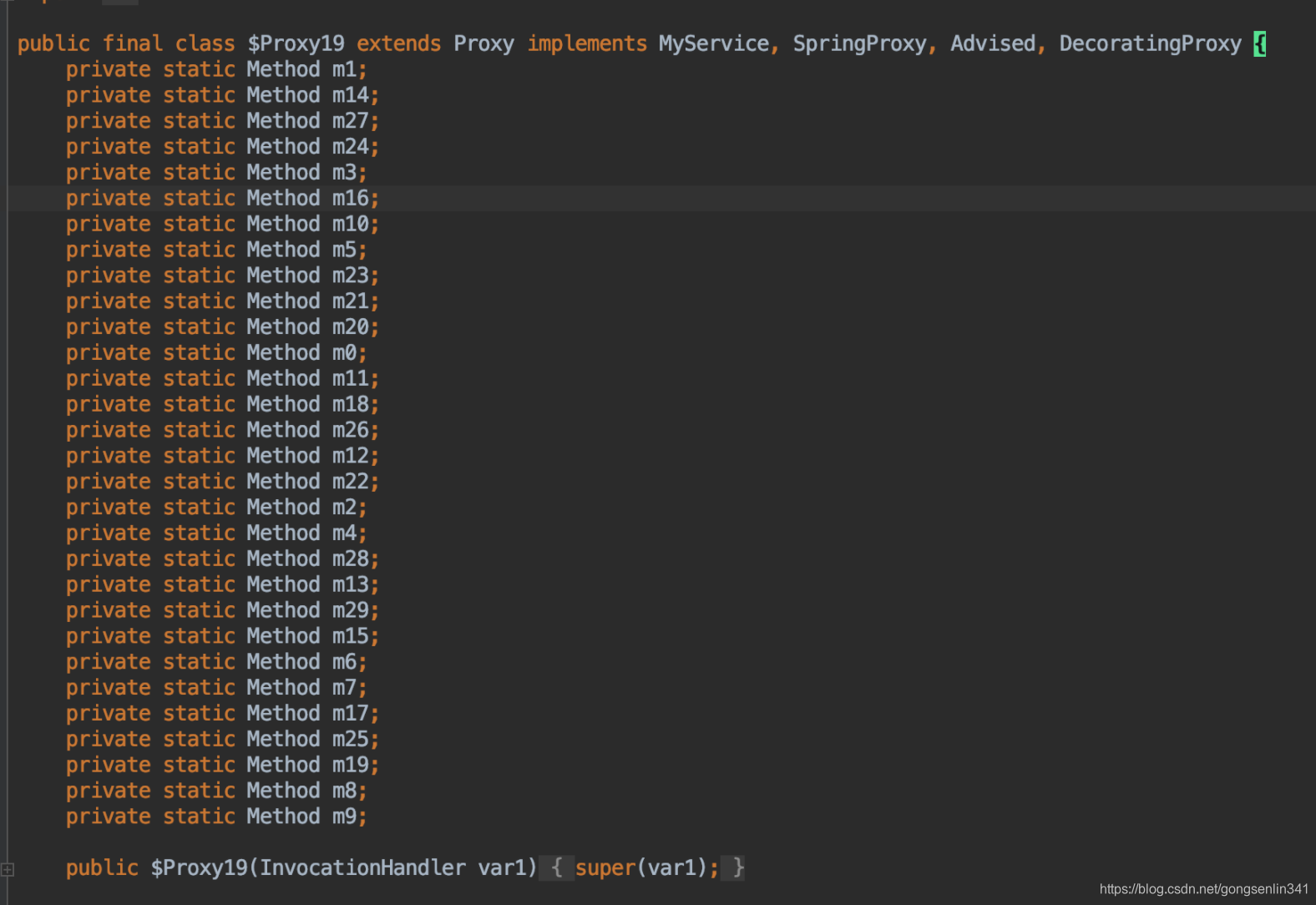Viewport: 1316px width, 905px height.
Task: Click the DecoratingProxy interface name
Action: pos(1151,43)
